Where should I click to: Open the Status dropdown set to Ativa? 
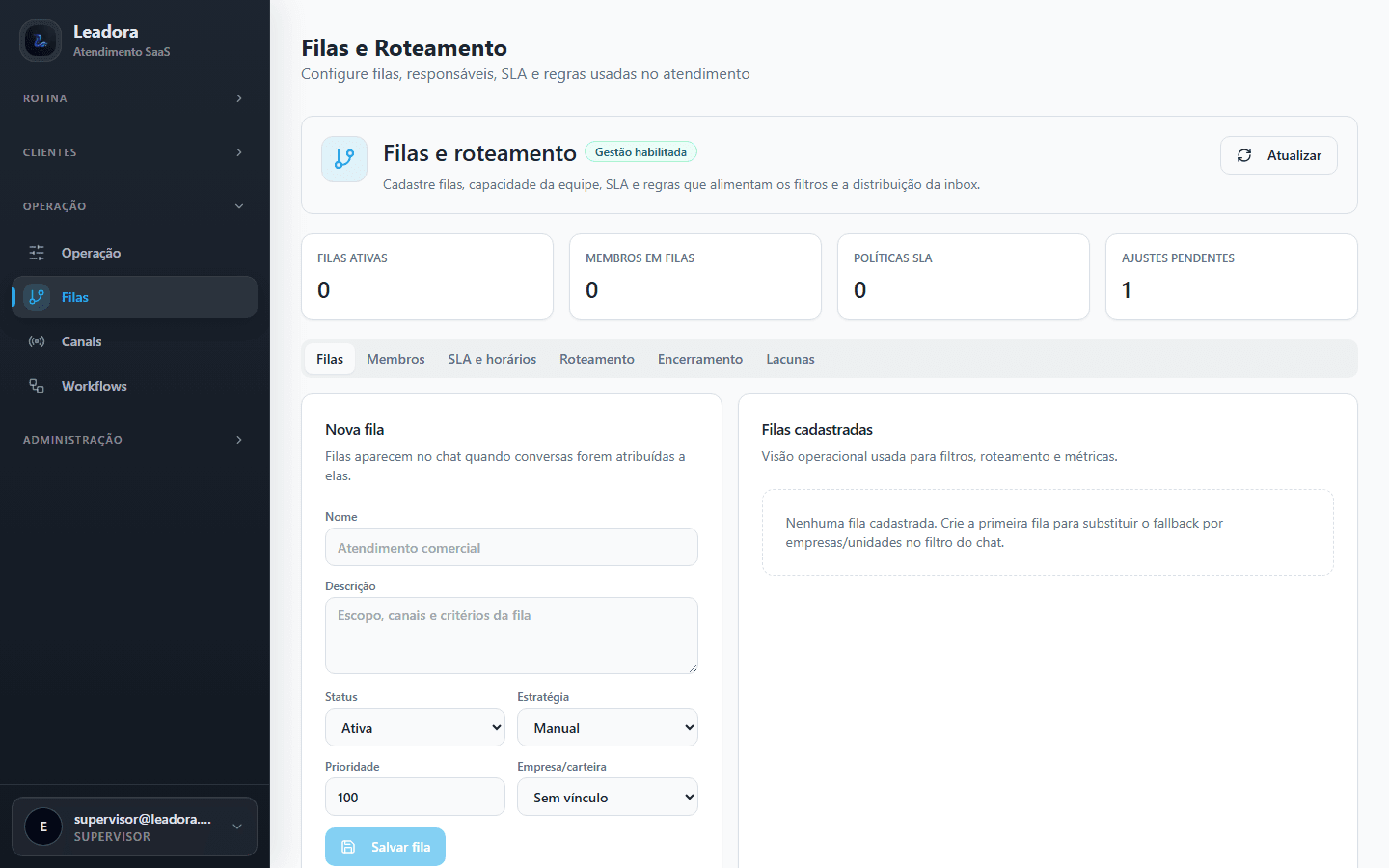[415, 728]
